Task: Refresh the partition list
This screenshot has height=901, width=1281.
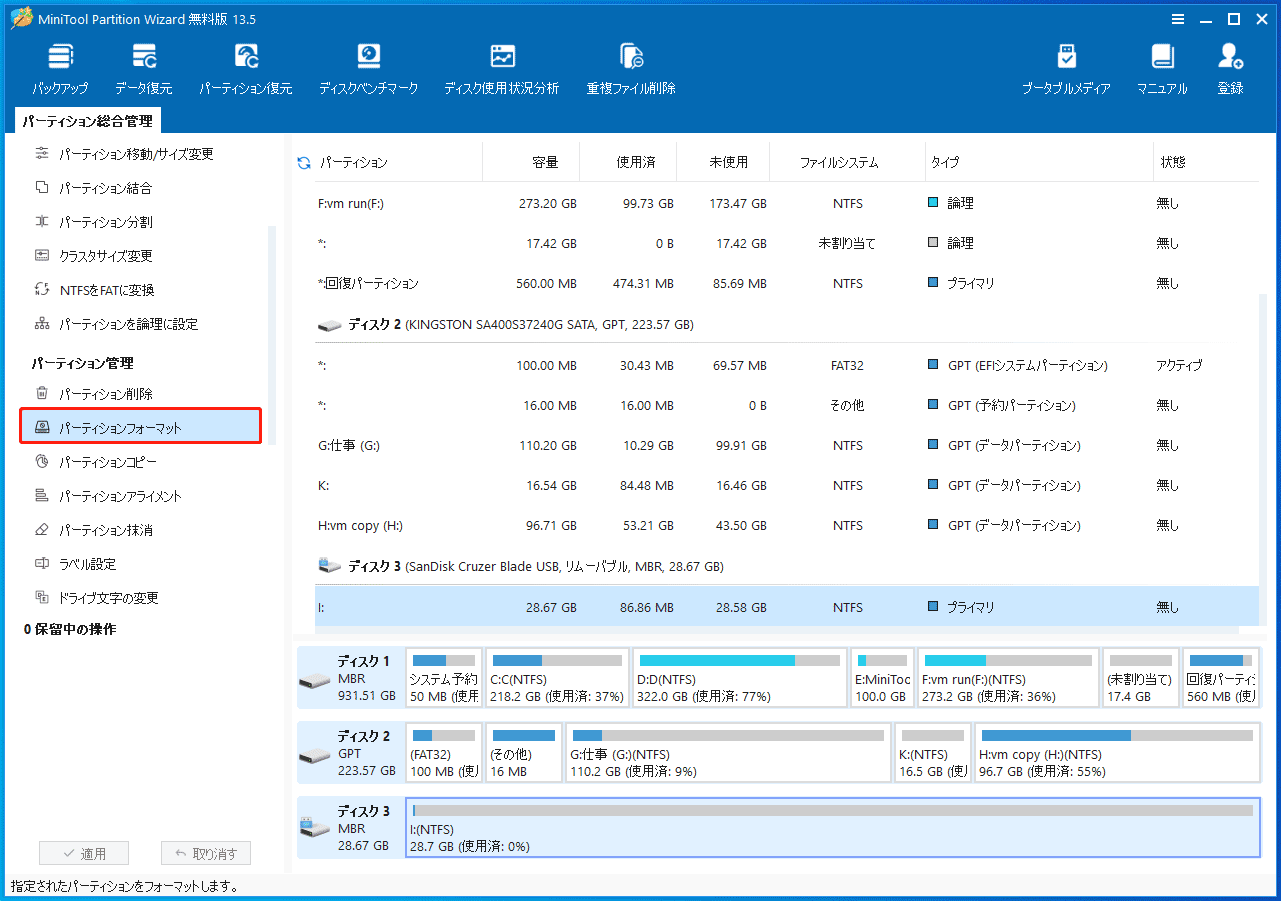Action: (303, 161)
